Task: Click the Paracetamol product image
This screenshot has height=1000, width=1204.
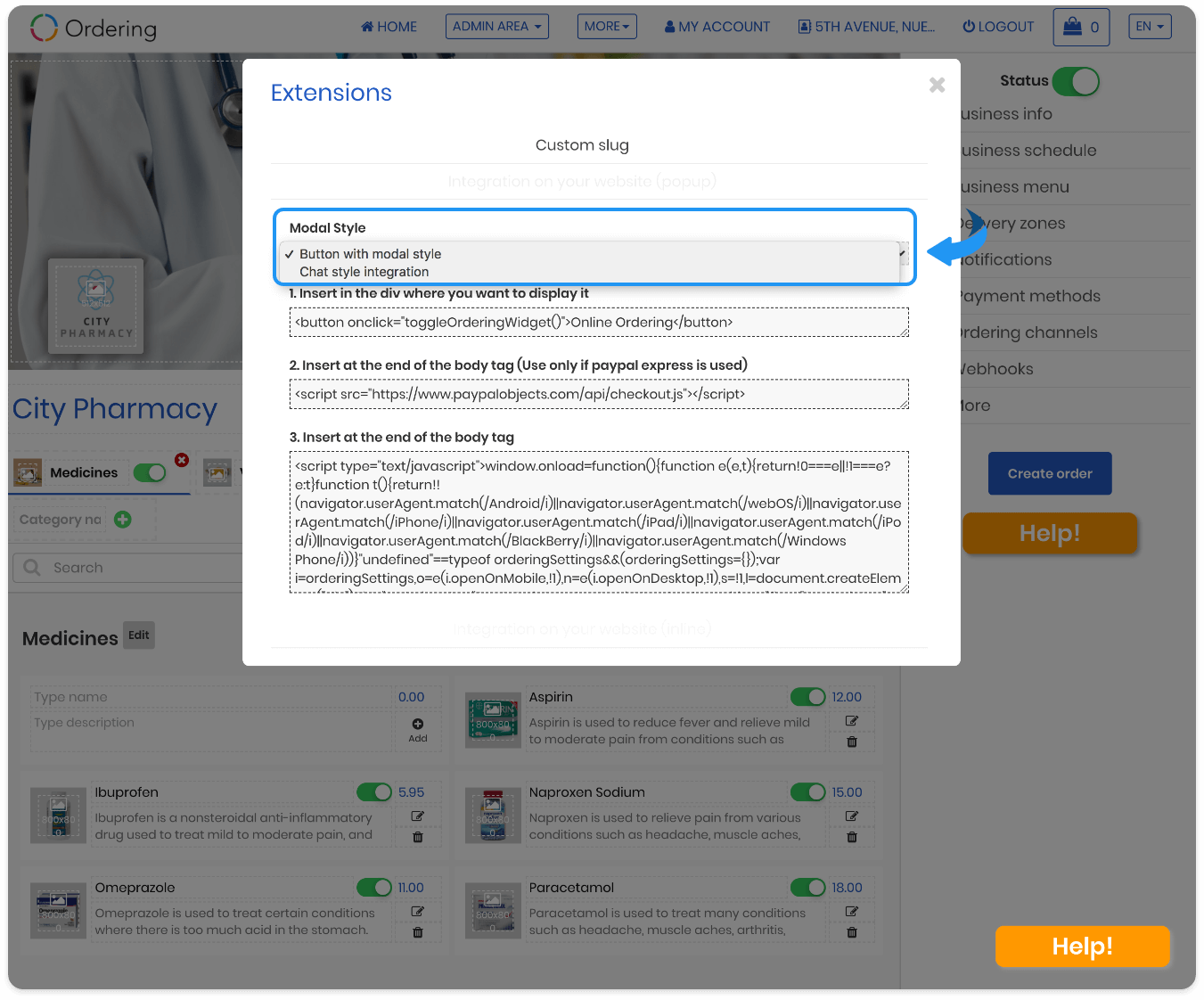Action: point(493,911)
